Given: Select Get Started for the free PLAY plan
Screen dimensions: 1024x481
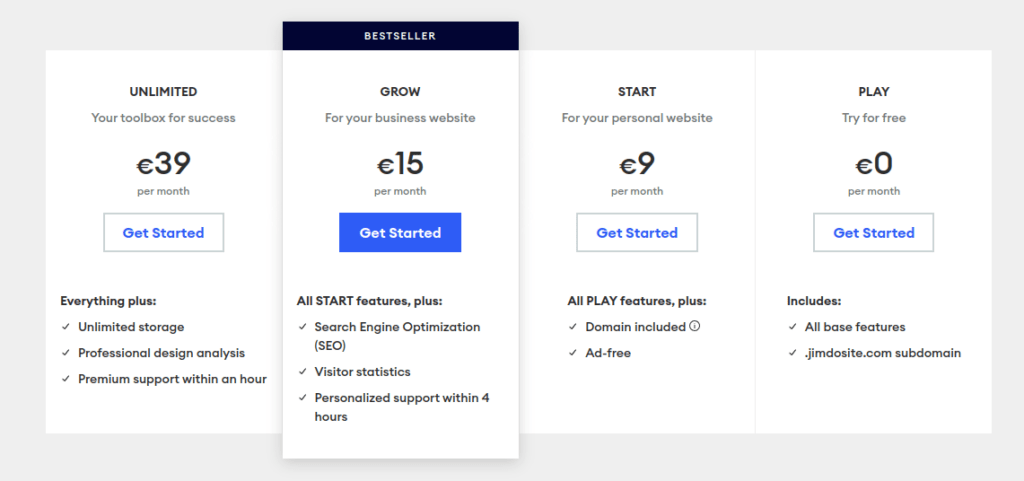Looking at the screenshot, I should coord(873,232).
